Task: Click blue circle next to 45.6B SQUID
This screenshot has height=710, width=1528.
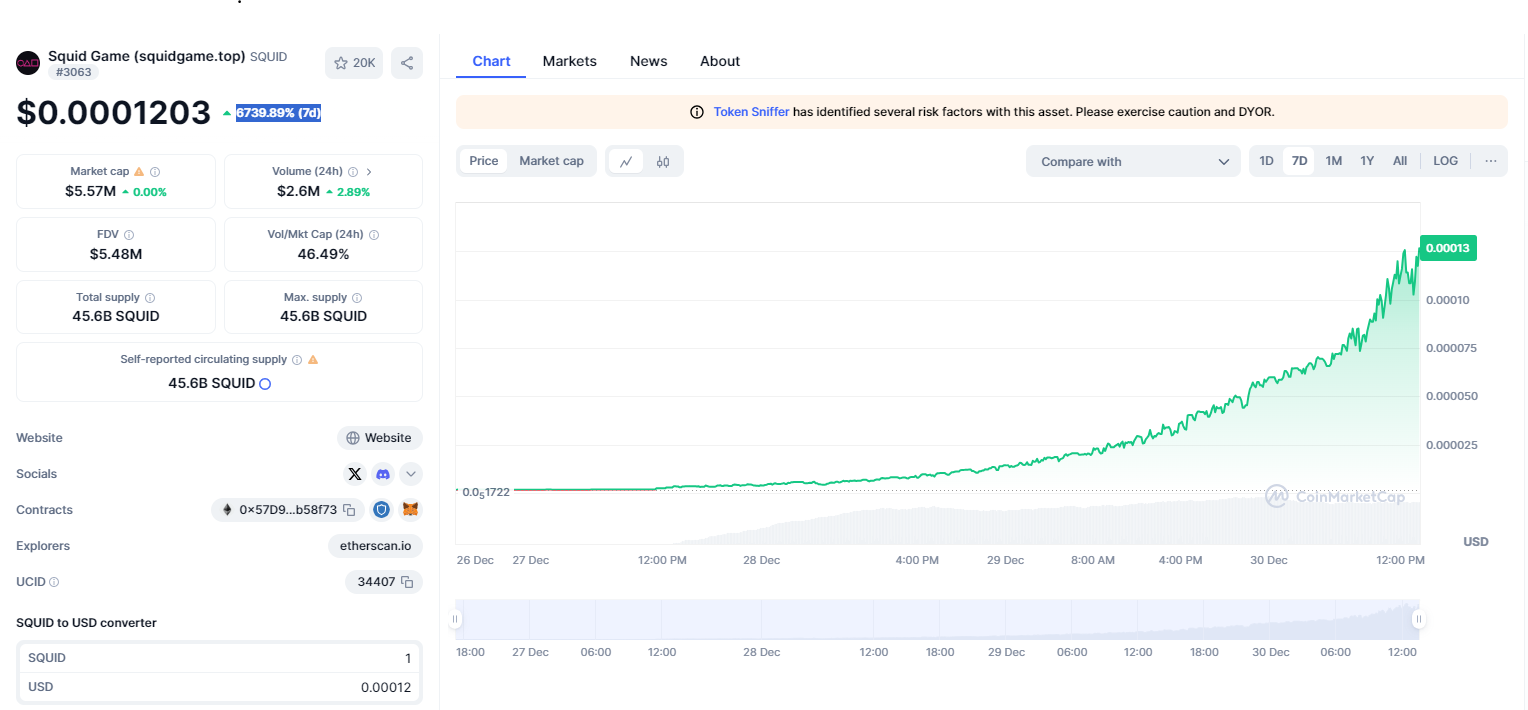Action: point(265,383)
